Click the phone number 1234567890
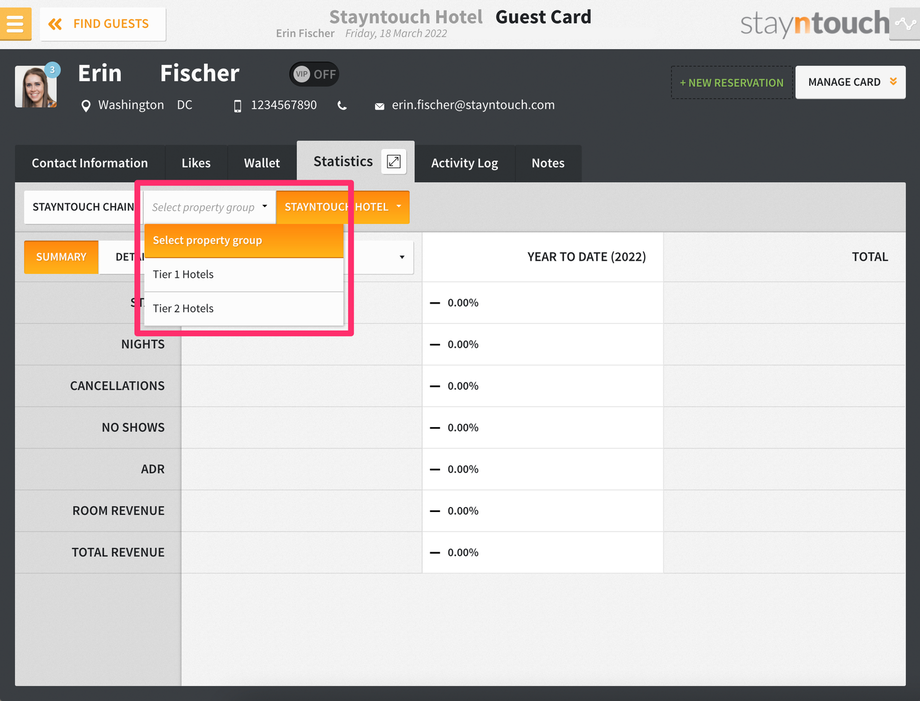The height and width of the screenshot is (701, 920). click(x=284, y=105)
